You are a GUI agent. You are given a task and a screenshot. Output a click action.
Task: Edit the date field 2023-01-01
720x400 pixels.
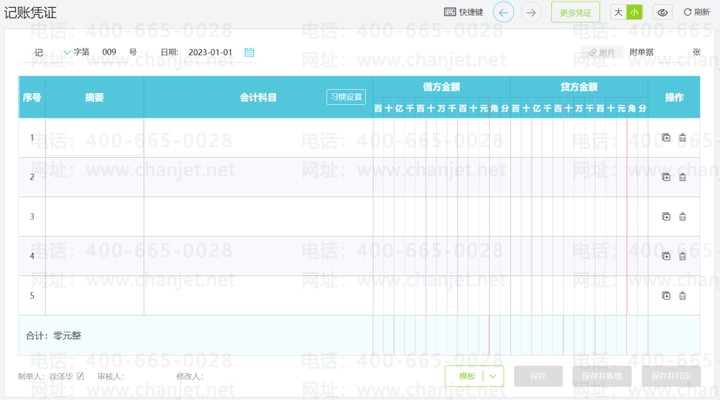click(210, 52)
